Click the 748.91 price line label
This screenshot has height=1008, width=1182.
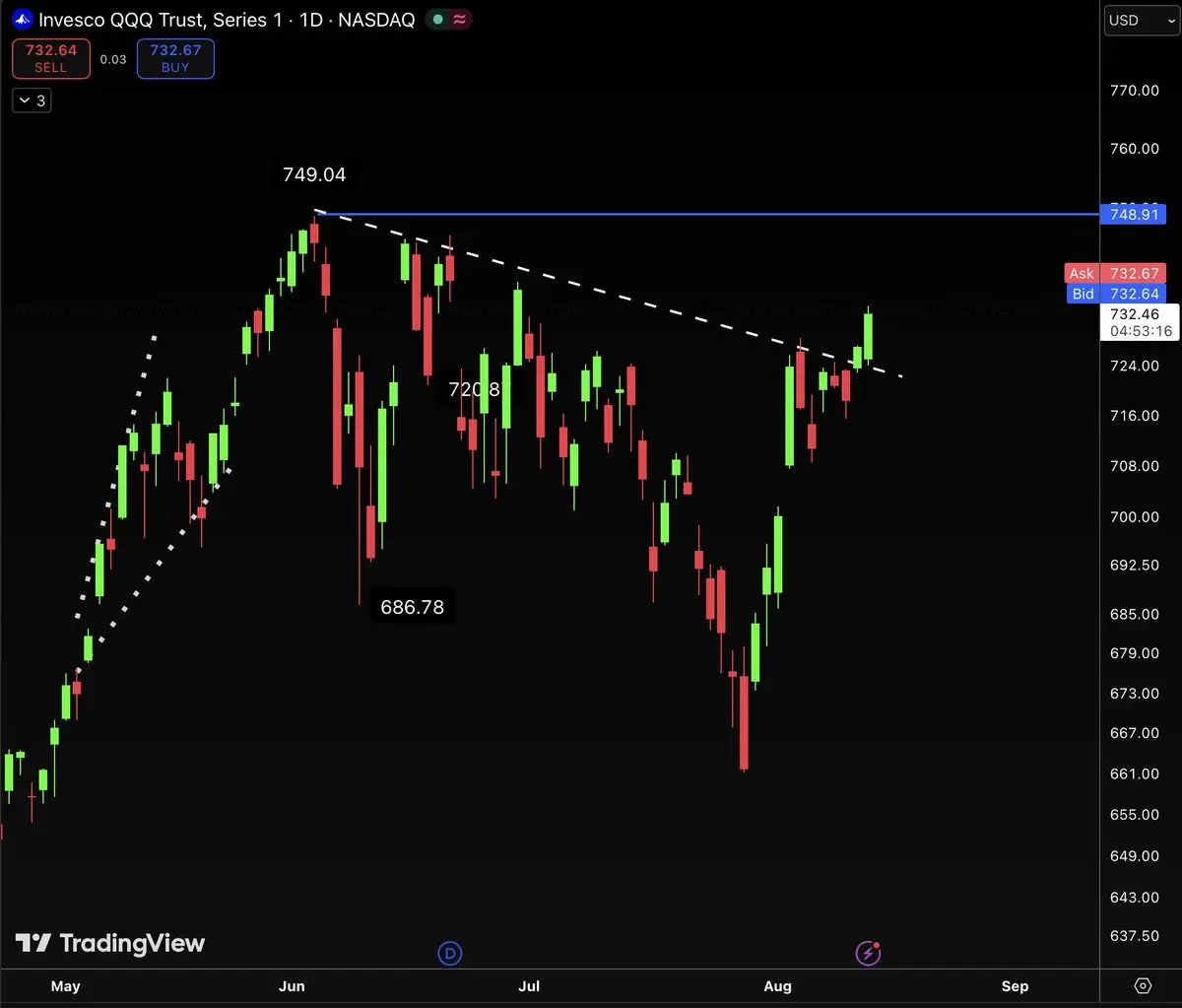(1133, 214)
